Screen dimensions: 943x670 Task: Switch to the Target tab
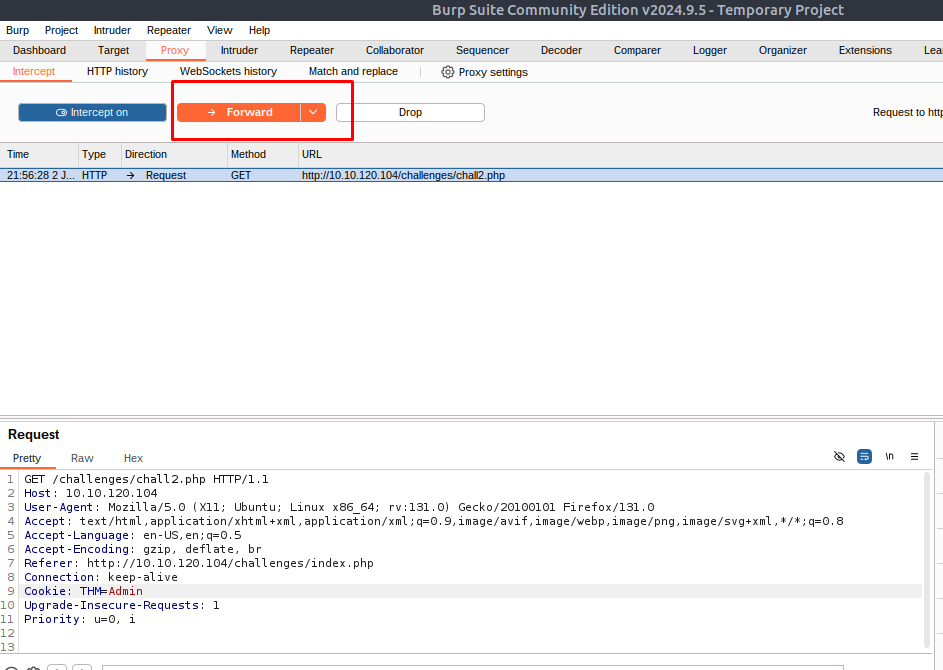click(x=113, y=51)
